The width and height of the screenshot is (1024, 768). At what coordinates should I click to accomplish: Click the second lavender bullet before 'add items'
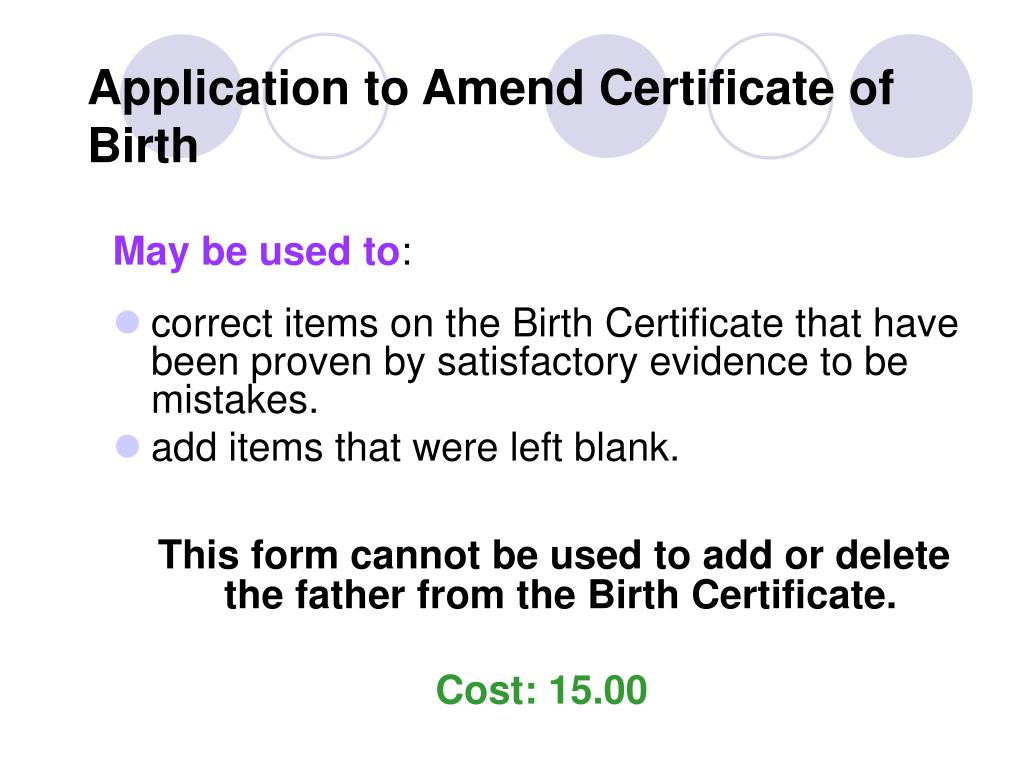coord(127,447)
